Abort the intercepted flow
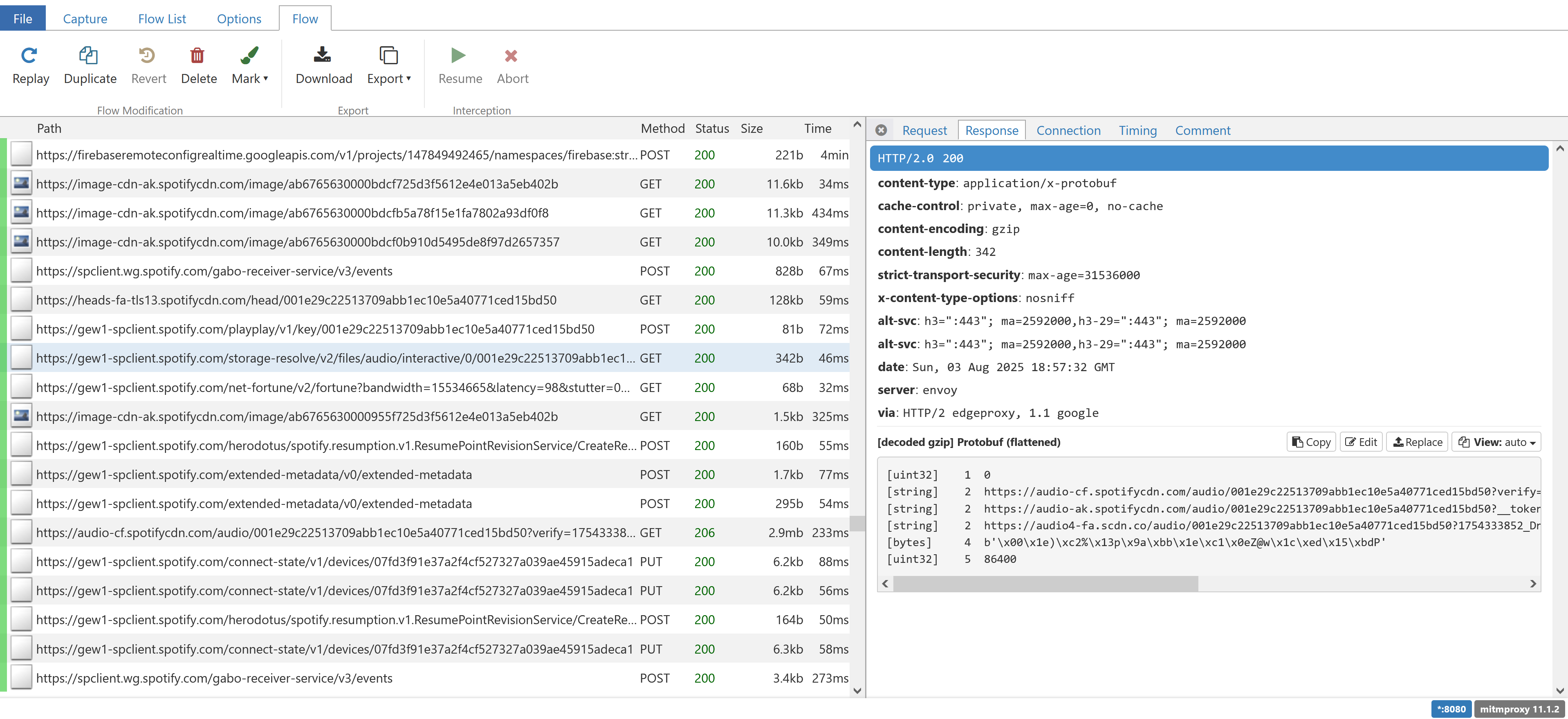The height and width of the screenshot is (719, 1568). click(x=511, y=56)
